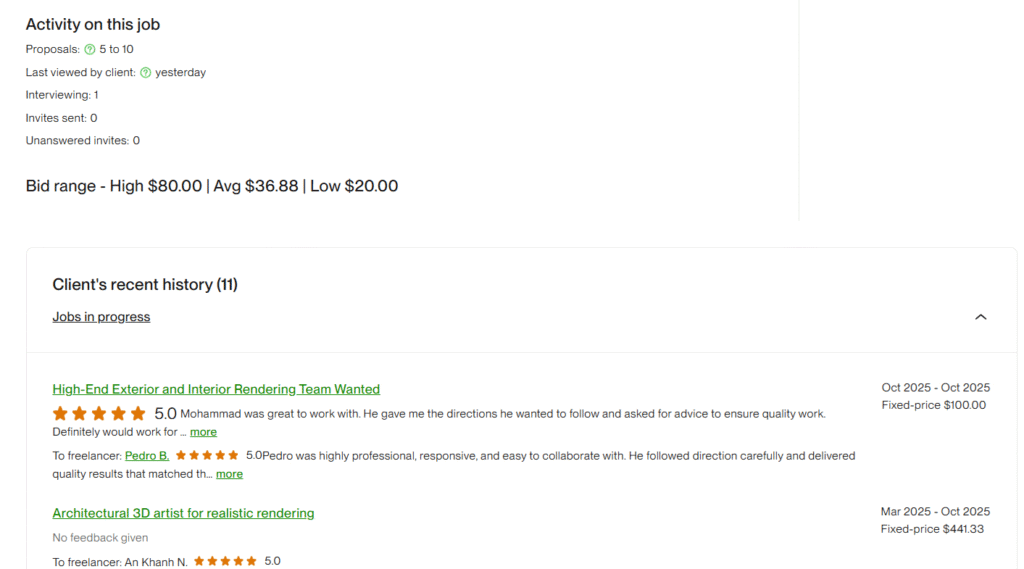Click the No feedback given text
1024x569 pixels.
coord(100,538)
